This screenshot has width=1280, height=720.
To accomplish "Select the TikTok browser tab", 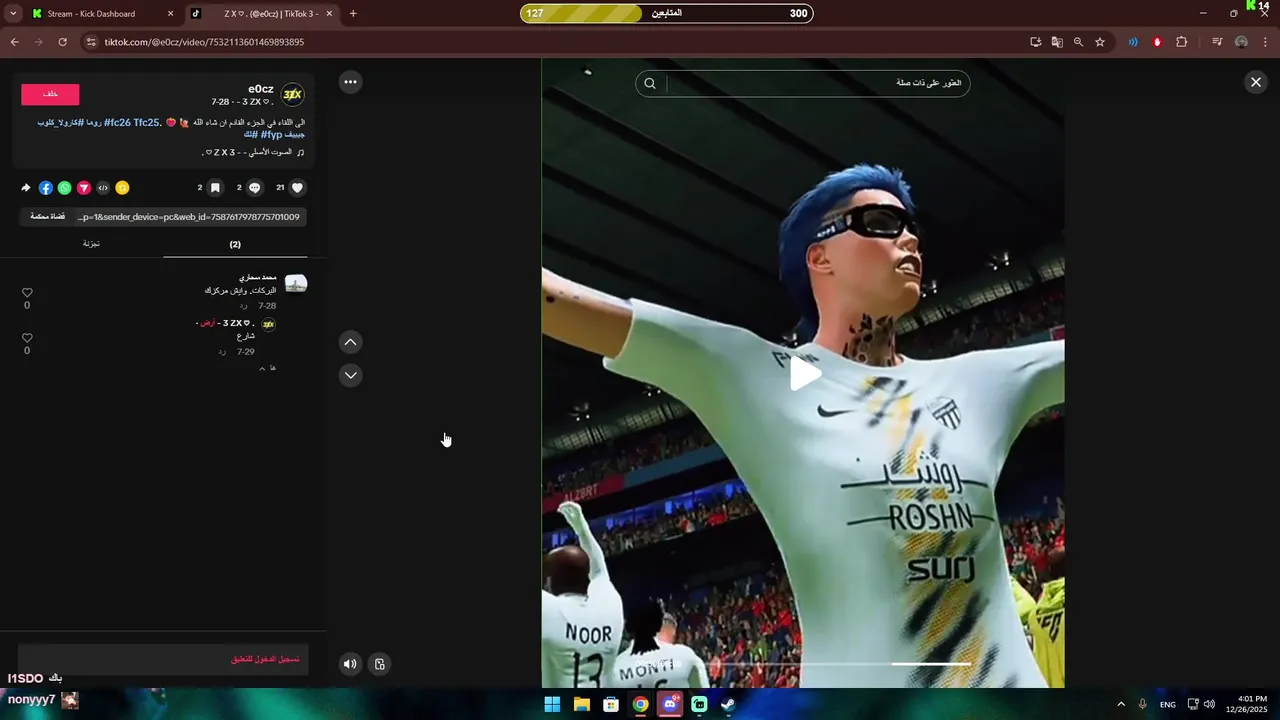I will tap(264, 14).
